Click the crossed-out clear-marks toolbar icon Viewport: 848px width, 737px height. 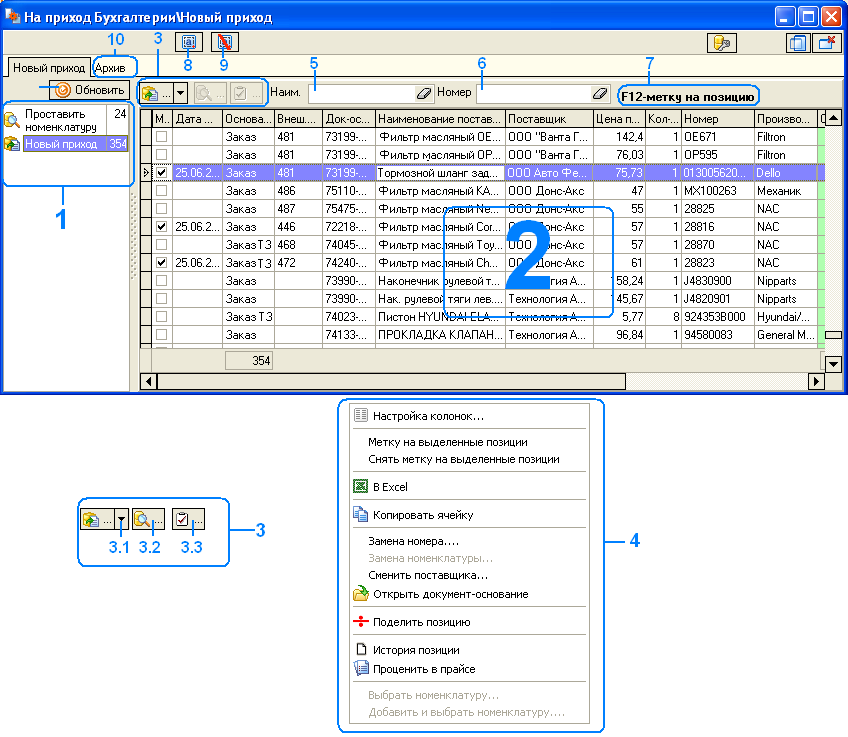coord(225,42)
